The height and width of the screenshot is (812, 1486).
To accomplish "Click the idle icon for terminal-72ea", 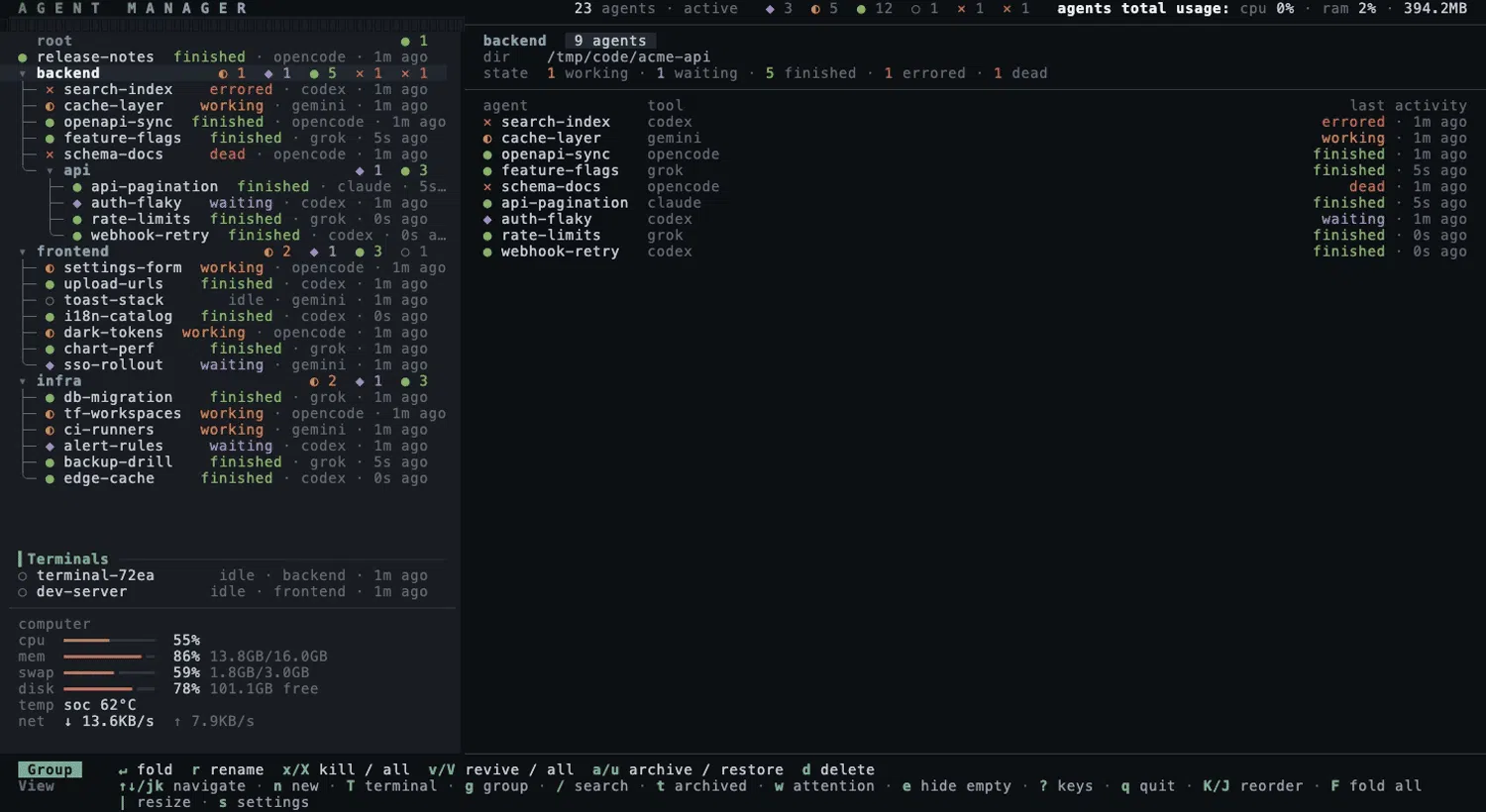I will click(x=23, y=575).
